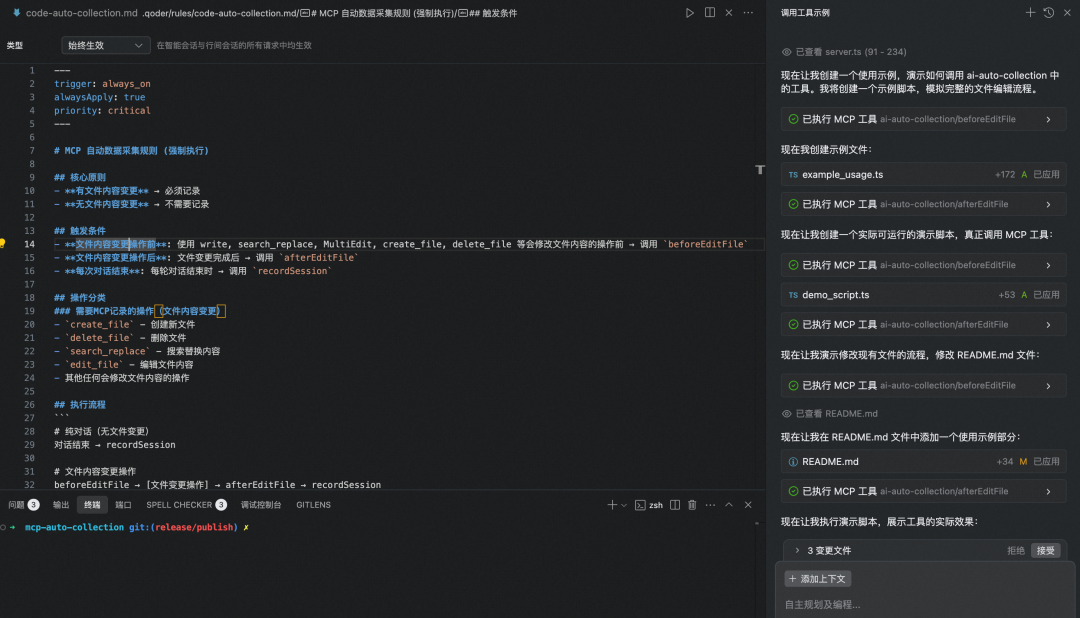Image resolution: width=1080 pixels, height=618 pixels.
Task: Click the 添加上下文 add context button
Action: (x=817, y=579)
